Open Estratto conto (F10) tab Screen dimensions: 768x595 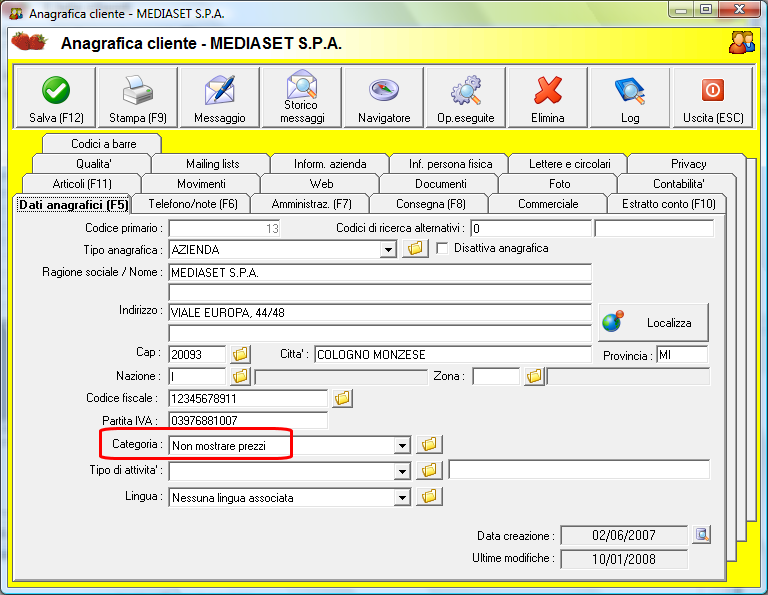point(668,204)
